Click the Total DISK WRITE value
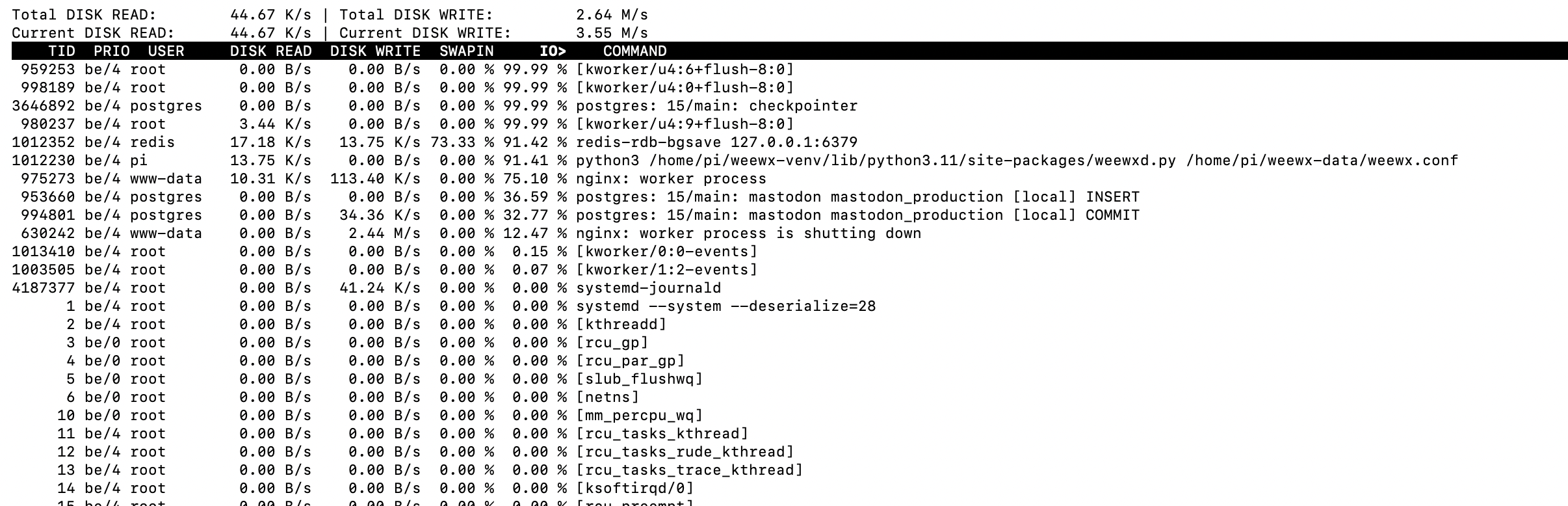Viewport: 1568px width, 506px height. 612,15
